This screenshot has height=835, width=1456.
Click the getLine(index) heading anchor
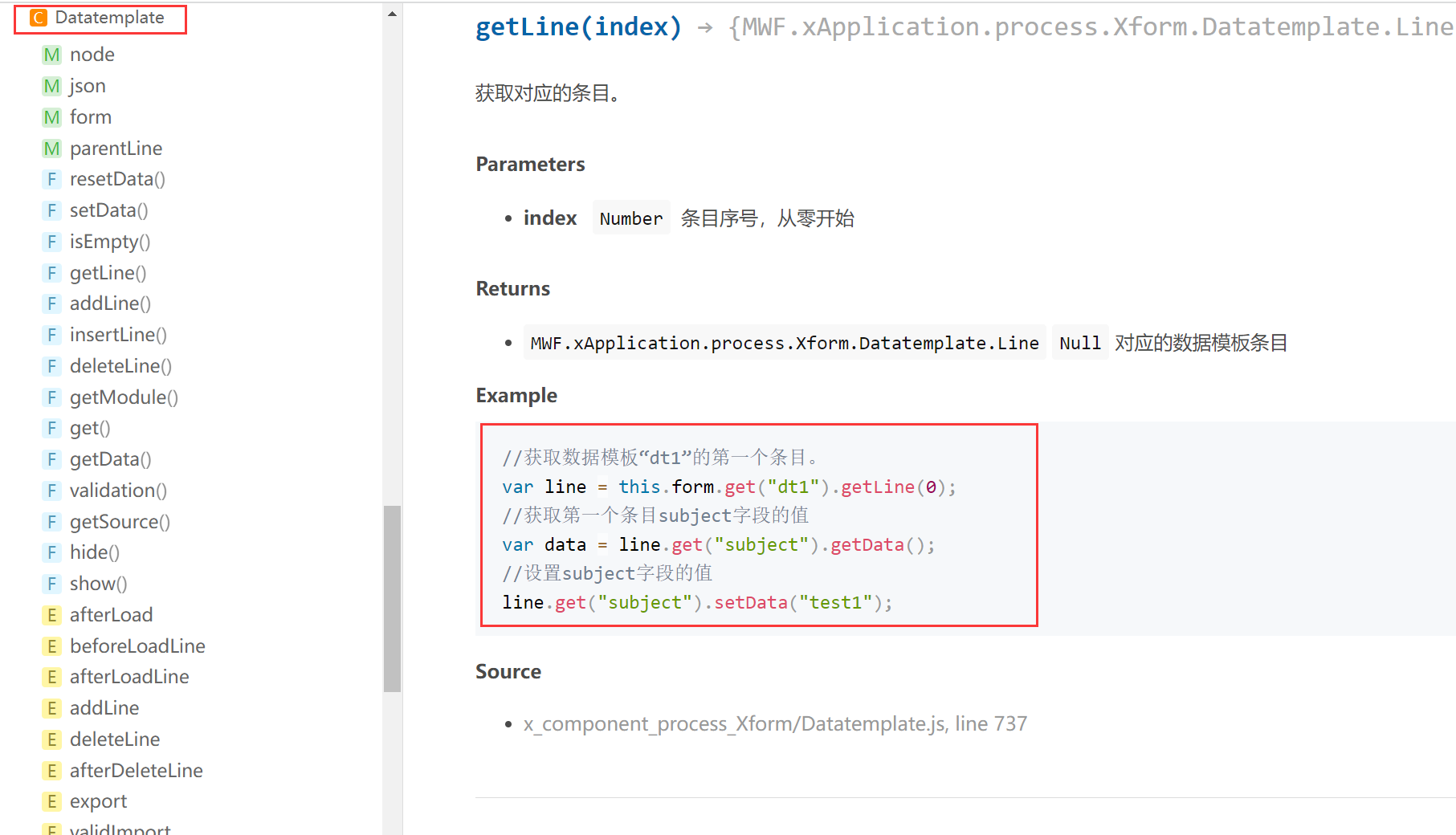[578, 27]
